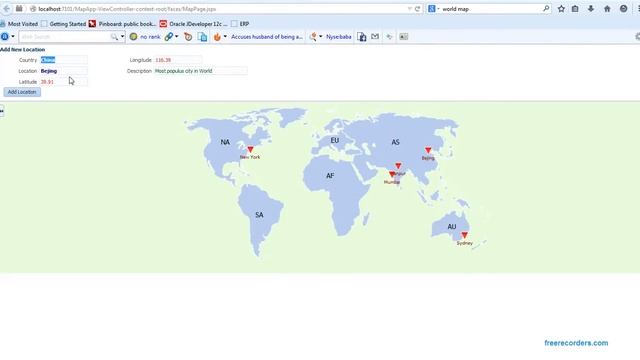Click the toolbar settings gear icon
The width and height of the screenshot is (640, 360).
(x=637, y=37)
